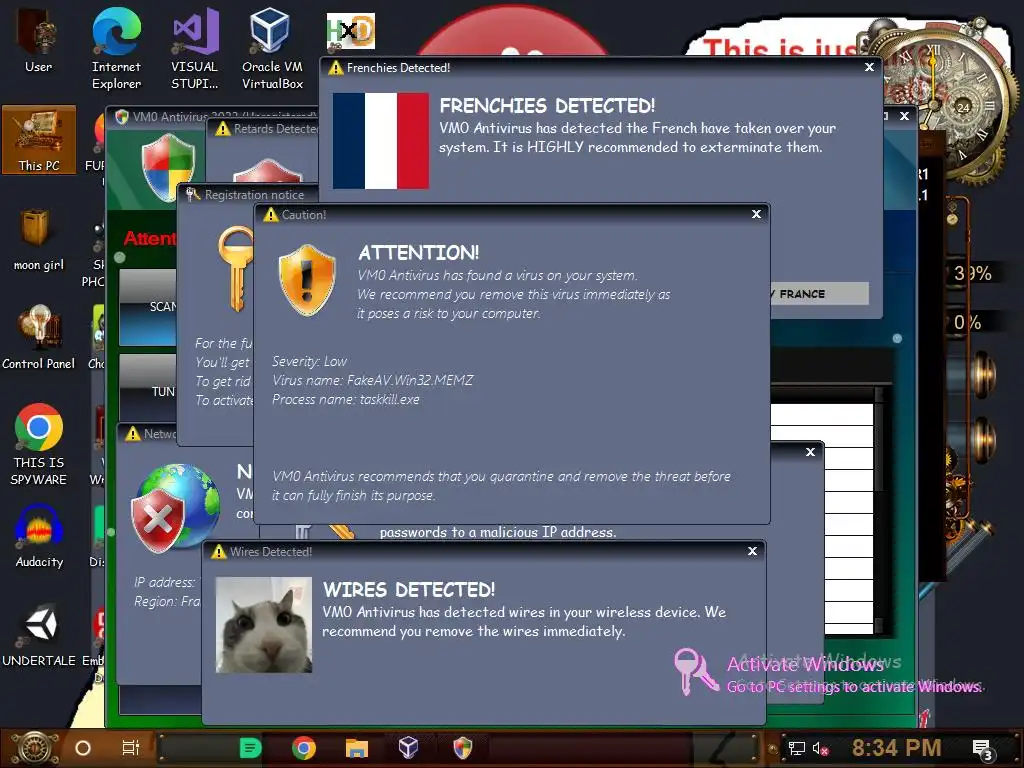This screenshot has width=1024, height=768.
Task: Open the Control Panel desktop icon
Action: click(39, 337)
